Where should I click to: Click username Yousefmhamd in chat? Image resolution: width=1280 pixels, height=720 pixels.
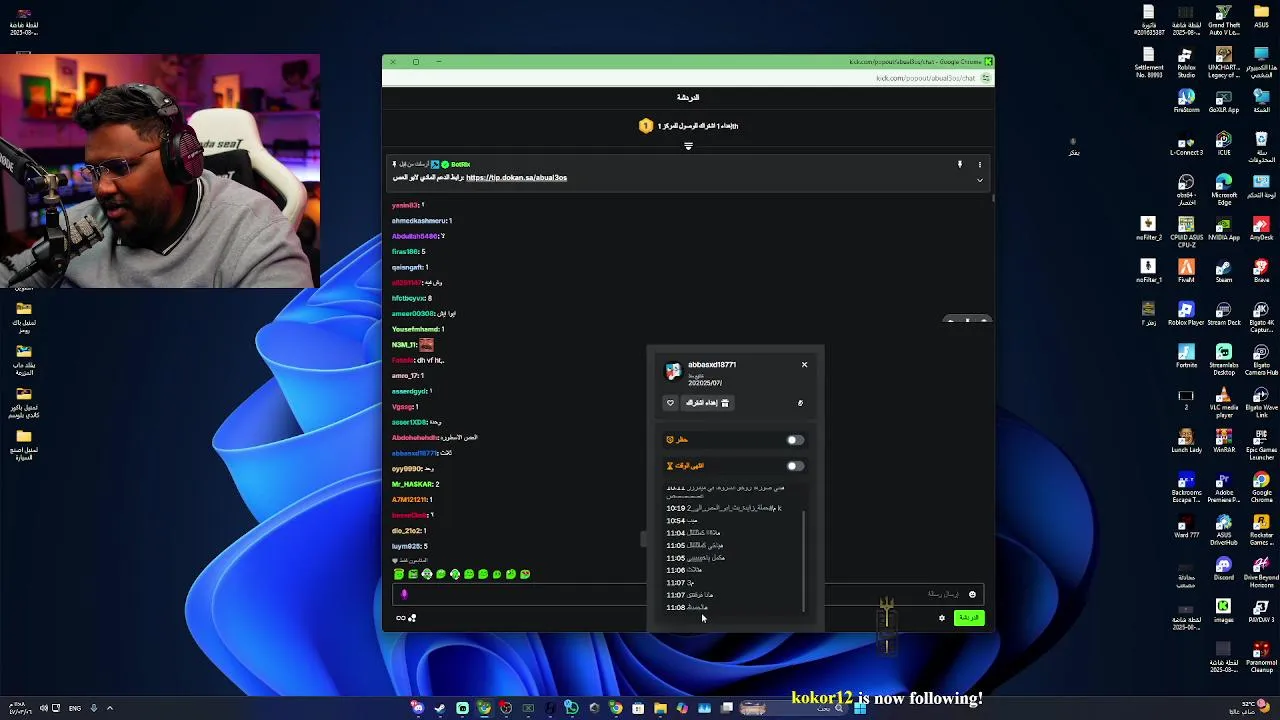pos(415,329)
